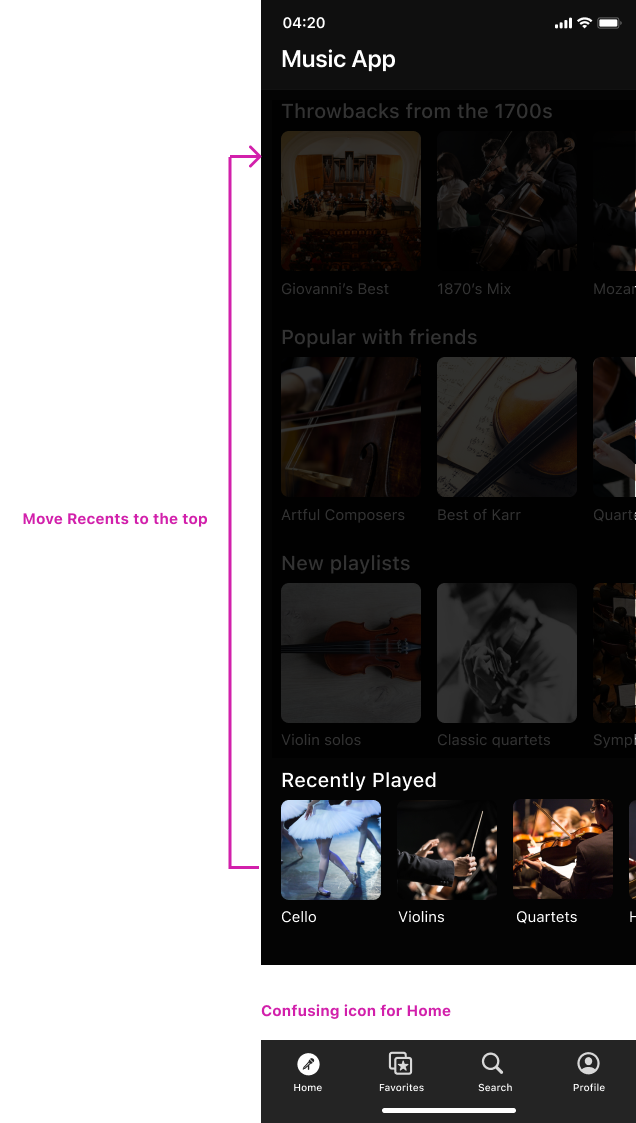The height and width of the screenshot is (1123, 636).
Task: Open the Favorites star icon
Action: coord(401,1064)
